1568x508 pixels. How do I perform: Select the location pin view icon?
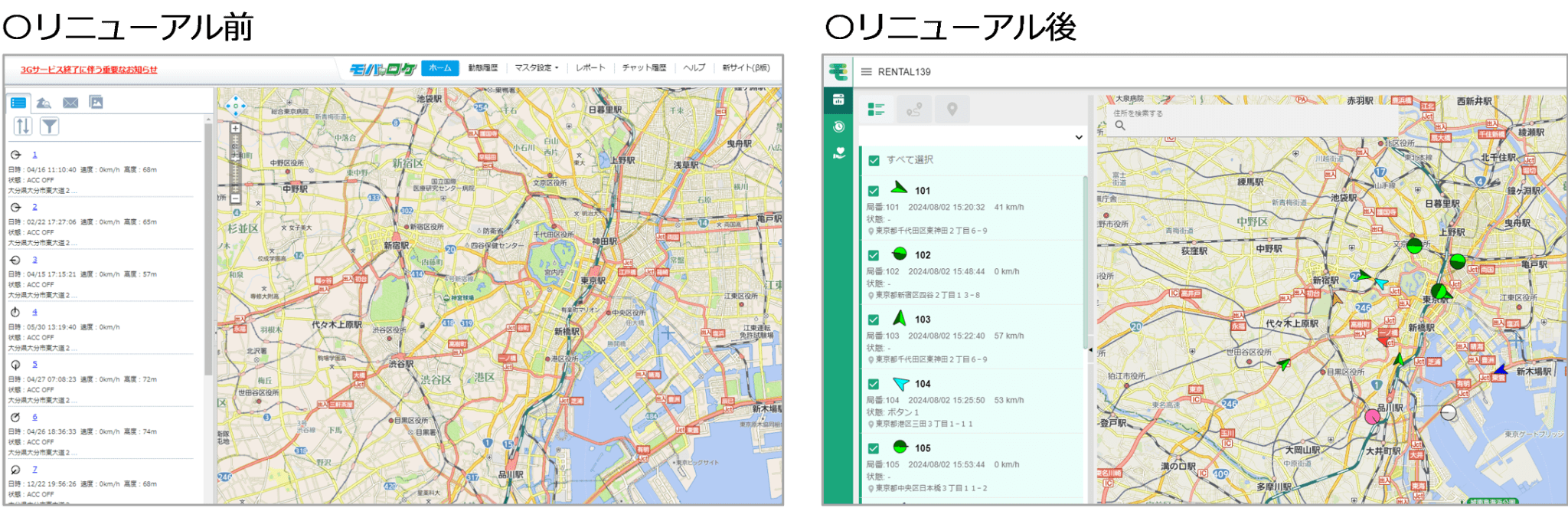tap(952, 110)
